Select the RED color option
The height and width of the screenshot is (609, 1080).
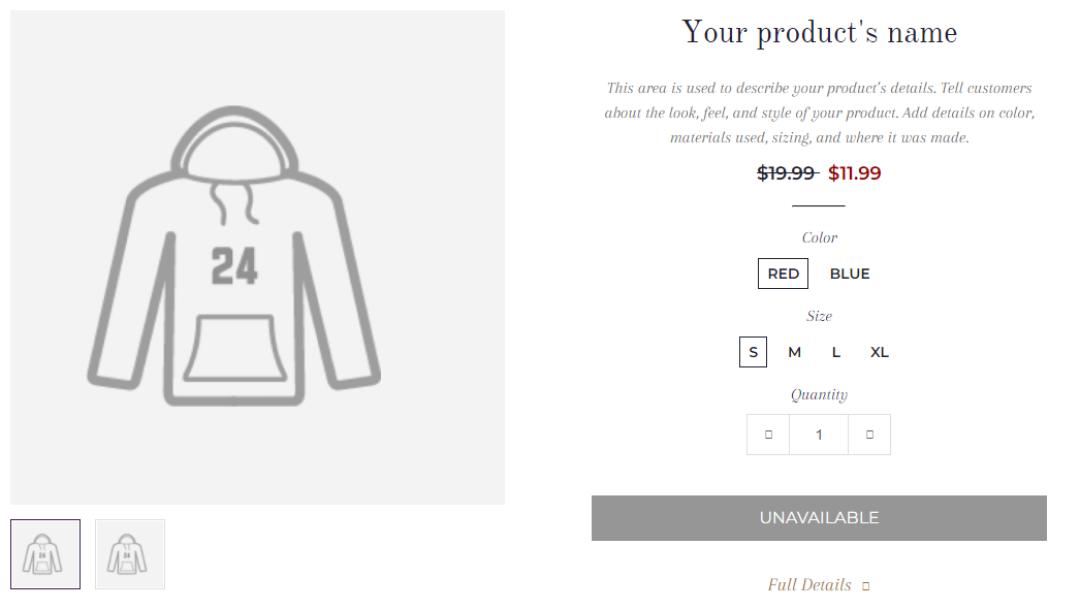click(x=783, y=274)
